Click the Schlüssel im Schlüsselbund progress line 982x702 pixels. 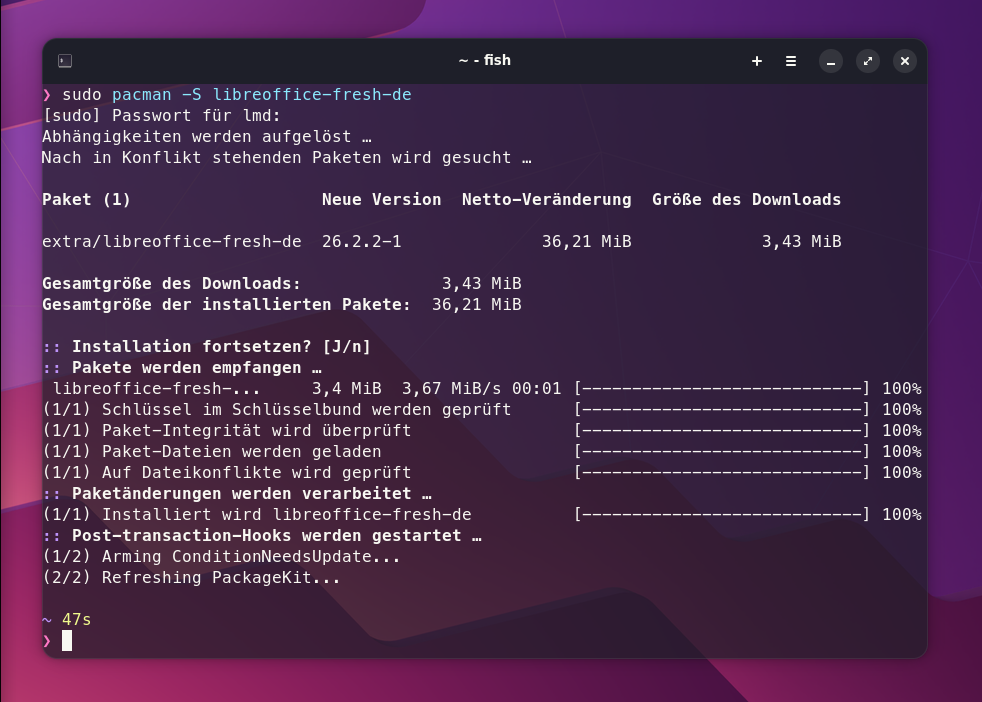pyautogui.click(x=280, y=409)
